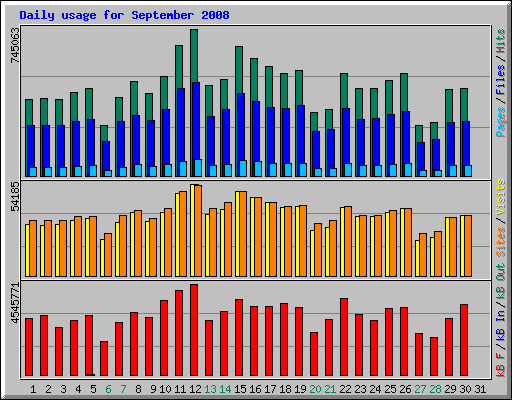Click the blue Files bar for day 11
Viewport: 512px width, 400px height.
click(181, 125)
